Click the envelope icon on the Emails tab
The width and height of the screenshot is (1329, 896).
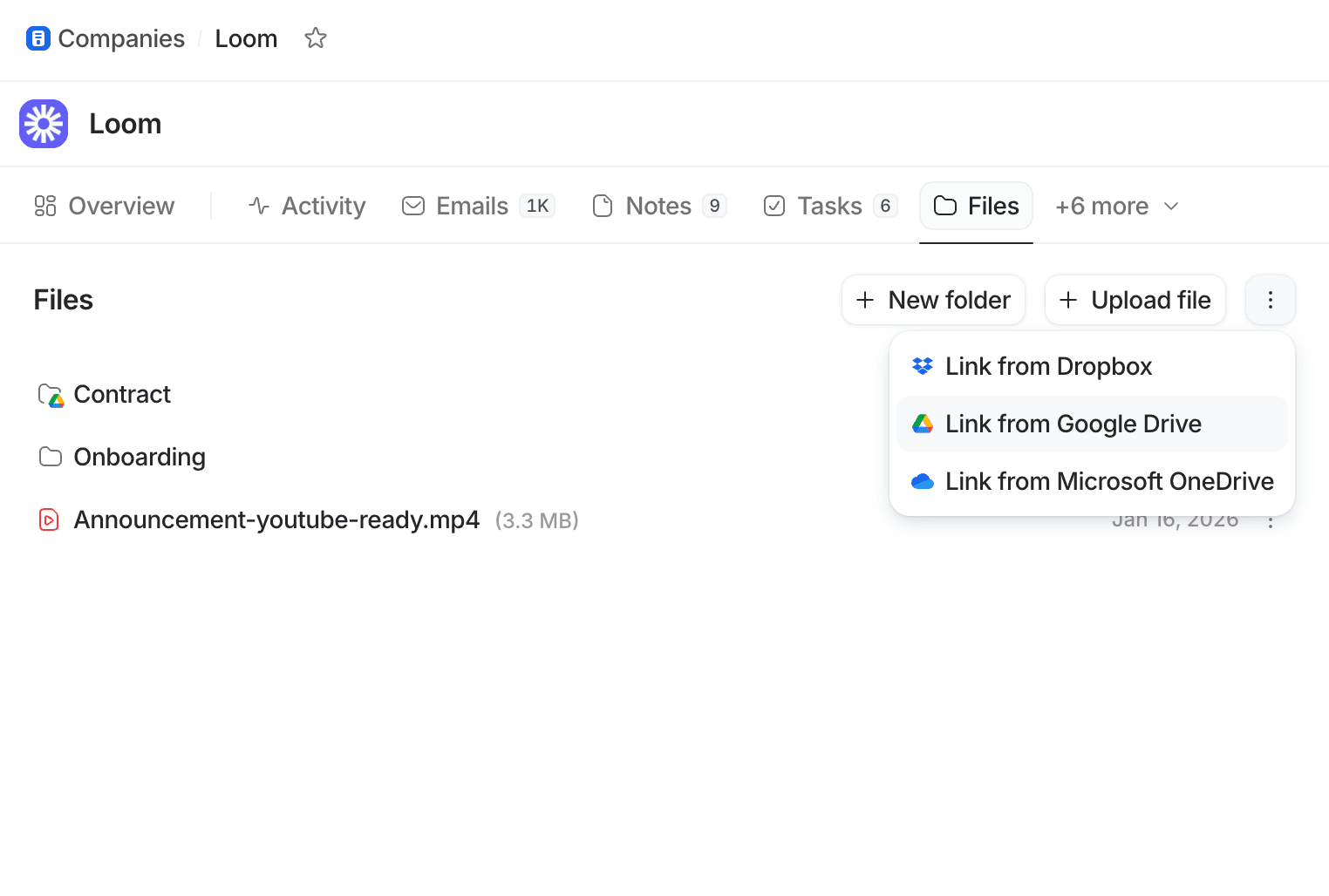tap(412, 206)
